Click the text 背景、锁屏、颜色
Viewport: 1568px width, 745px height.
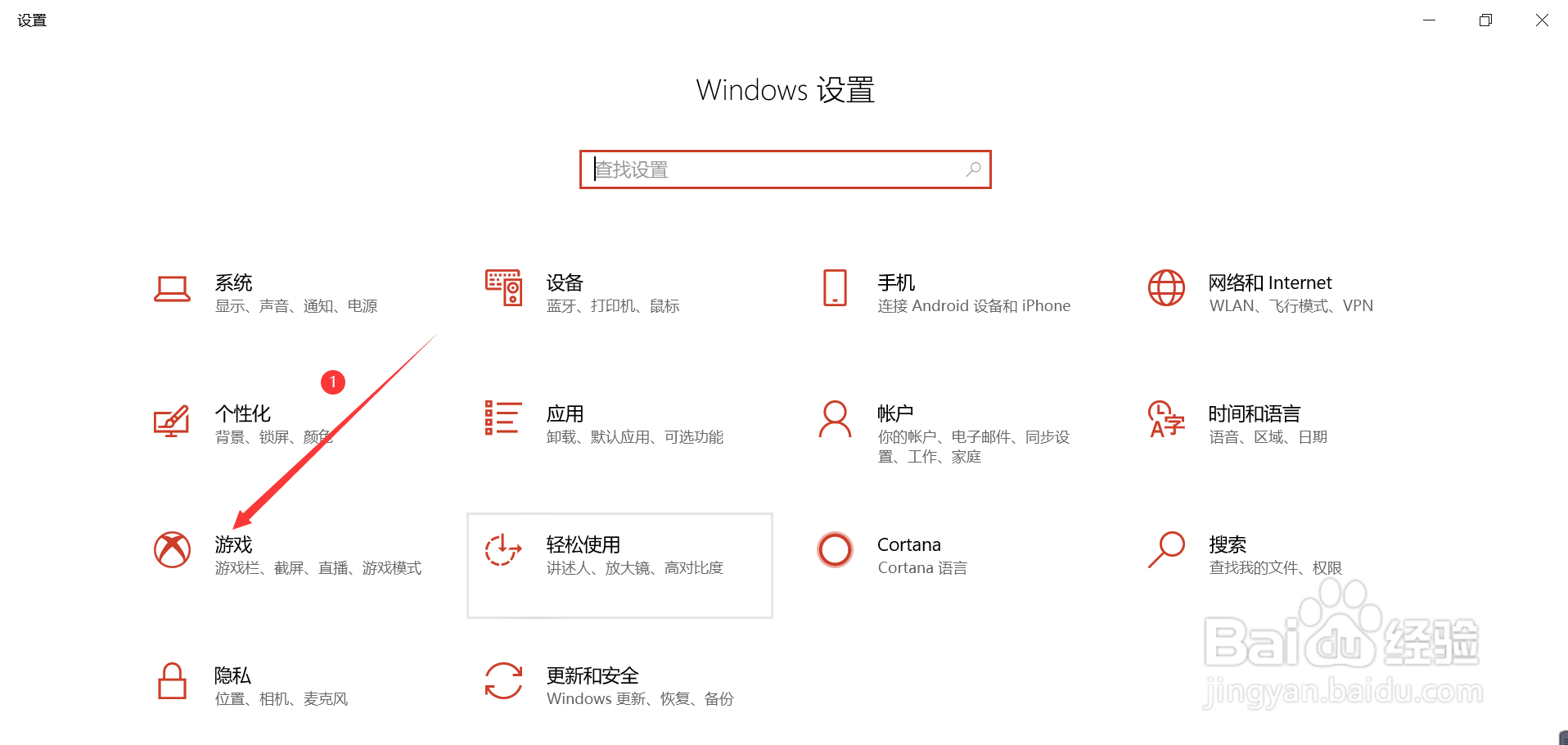coord(274,437)
